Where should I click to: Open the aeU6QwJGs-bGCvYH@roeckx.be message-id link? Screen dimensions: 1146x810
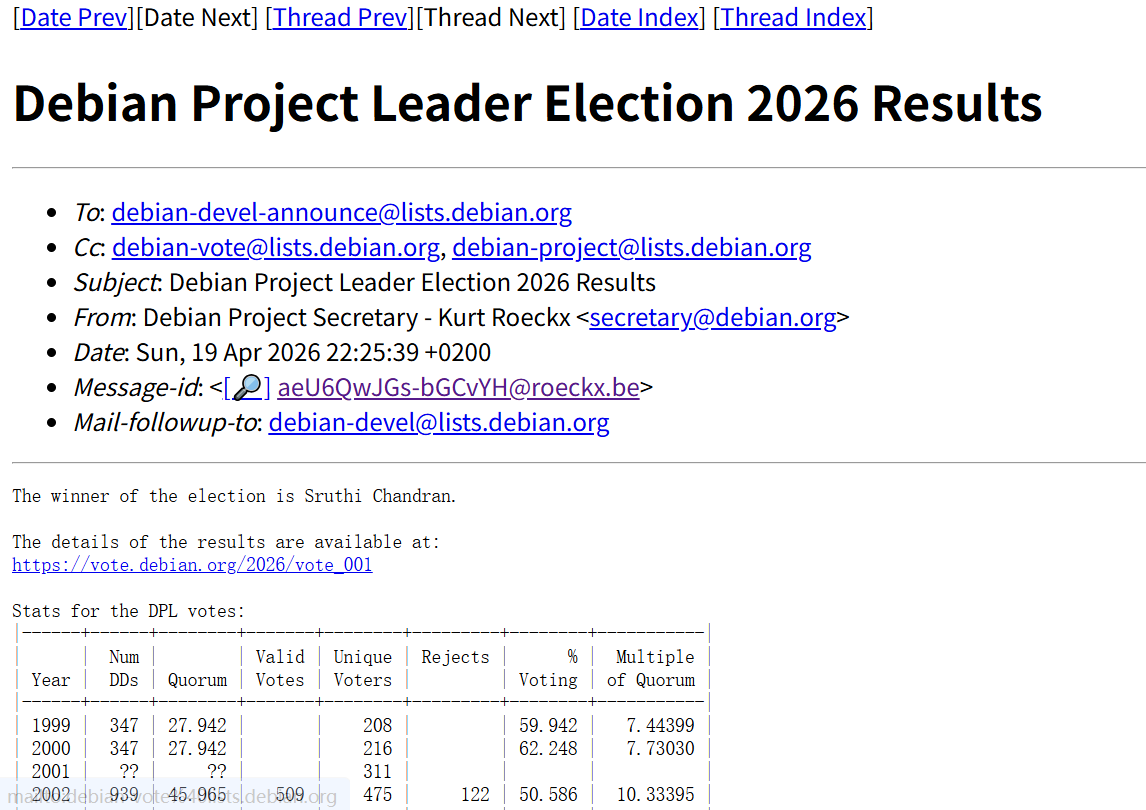(x=458, y=388)
